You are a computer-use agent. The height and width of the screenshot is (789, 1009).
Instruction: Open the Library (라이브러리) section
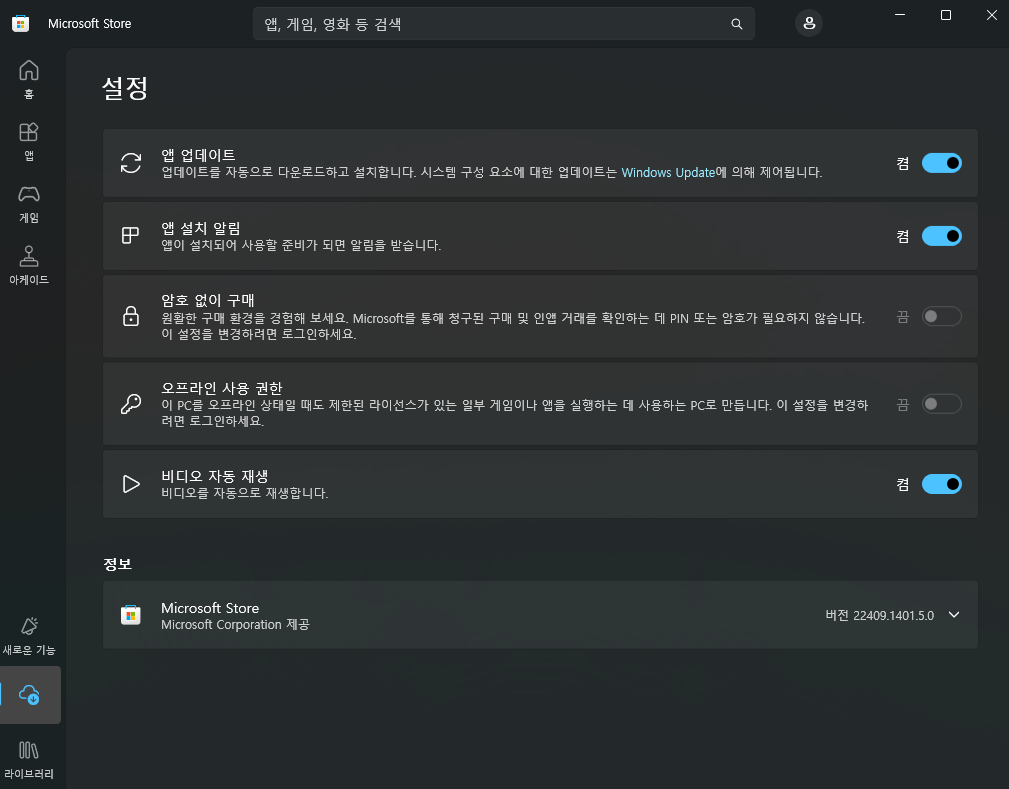29,759
